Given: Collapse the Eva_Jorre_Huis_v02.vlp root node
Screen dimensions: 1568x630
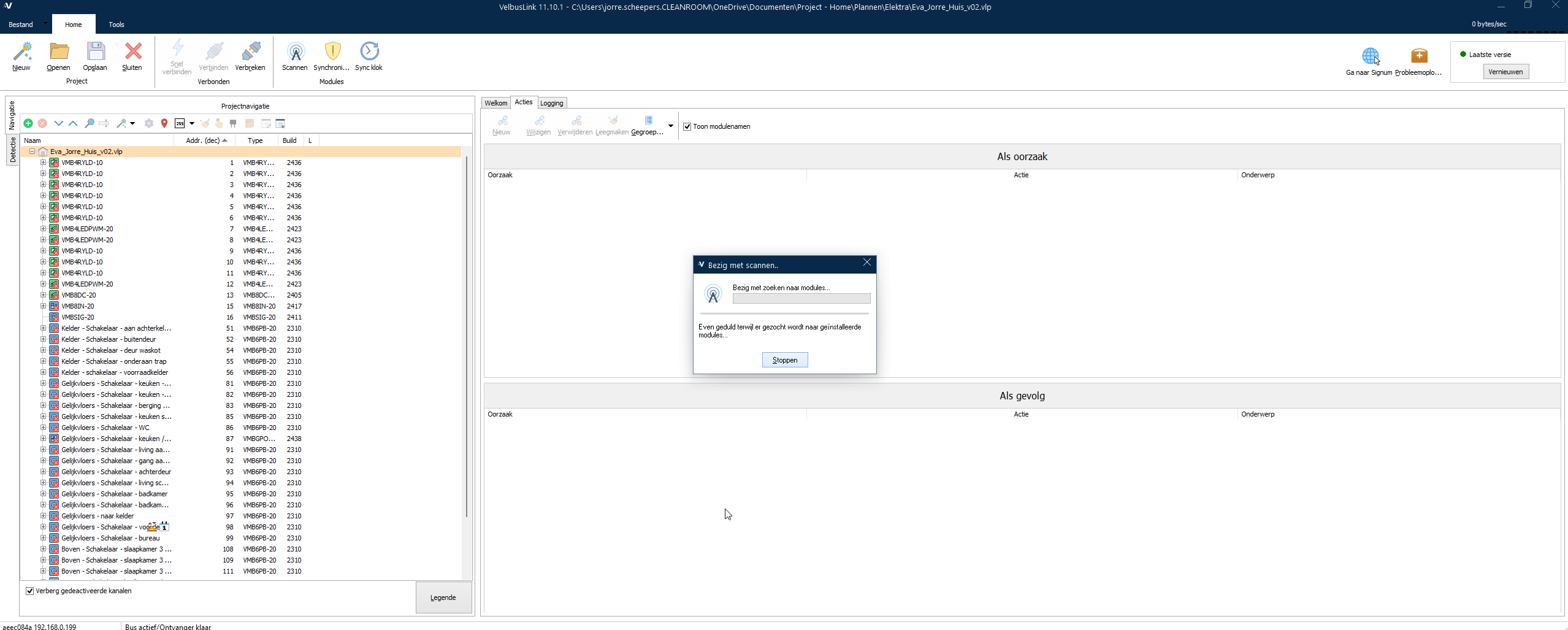Looking at the screenshot, I should click(33, 152).
